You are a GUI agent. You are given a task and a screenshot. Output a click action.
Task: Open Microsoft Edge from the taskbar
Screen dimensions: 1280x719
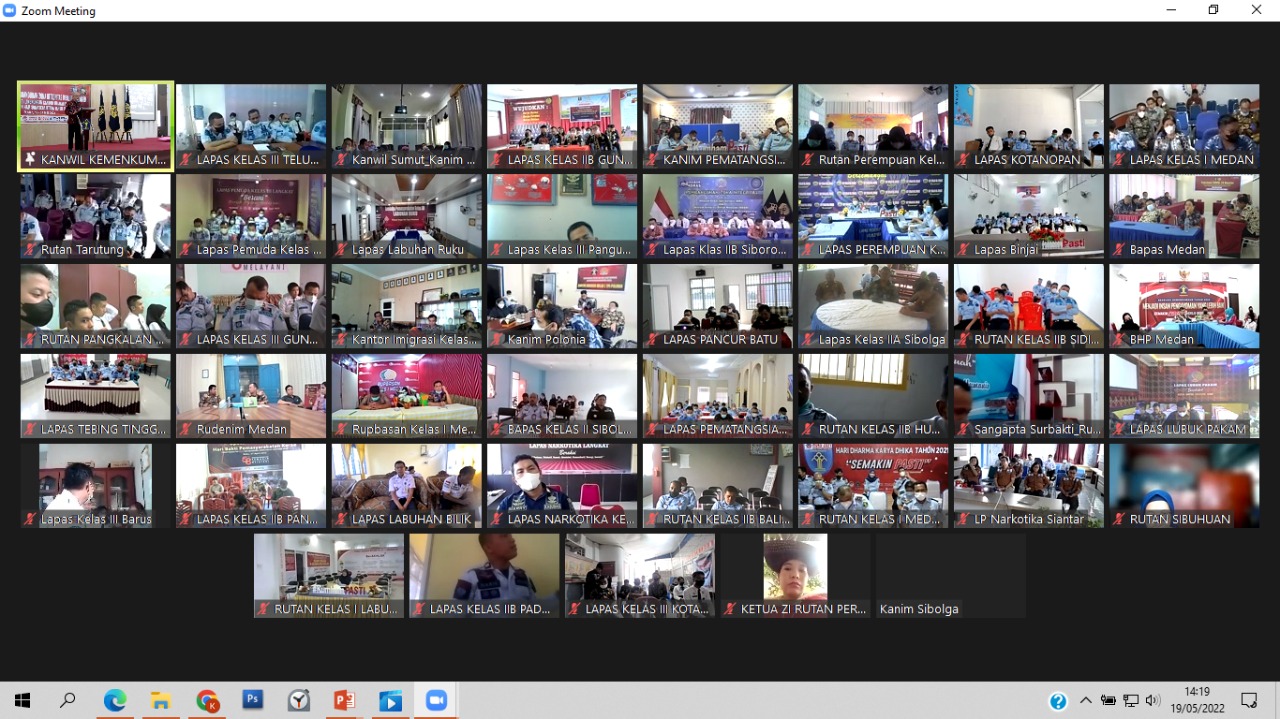point(115,701)
